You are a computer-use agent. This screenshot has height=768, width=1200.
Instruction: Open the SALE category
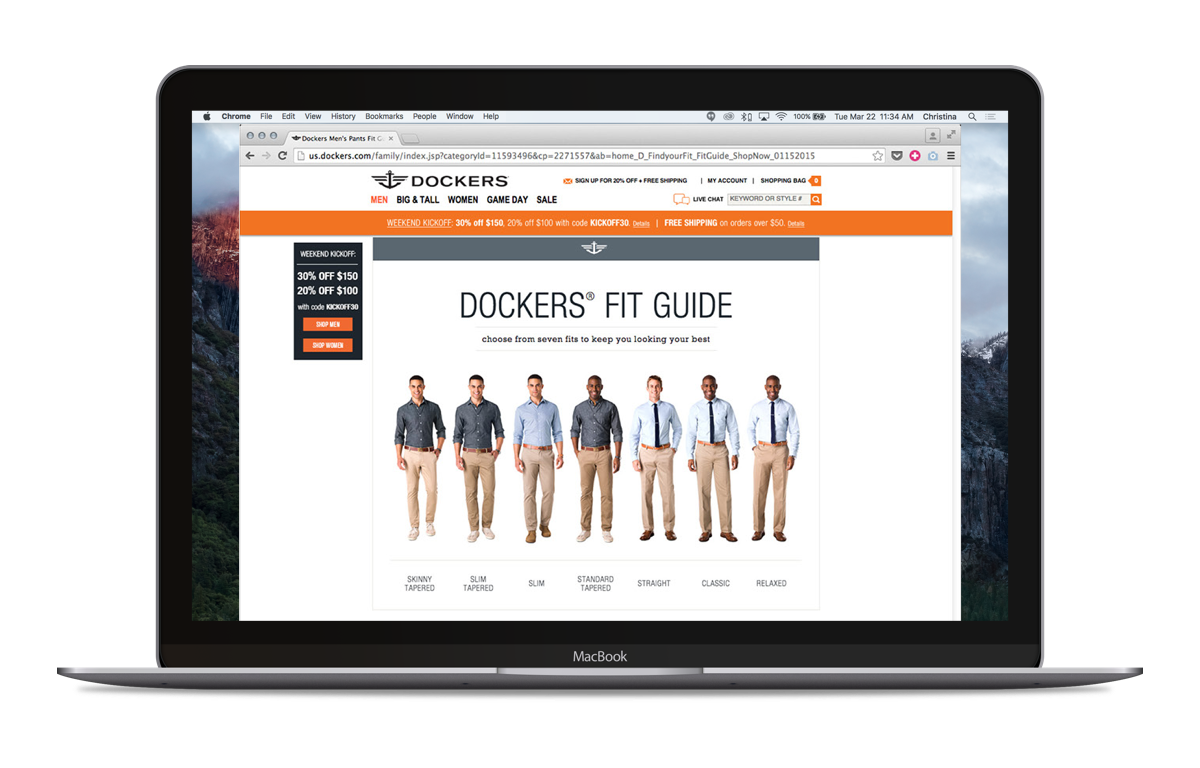point(547,200)
